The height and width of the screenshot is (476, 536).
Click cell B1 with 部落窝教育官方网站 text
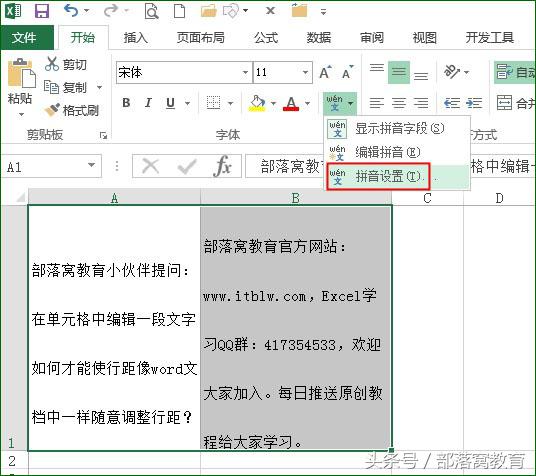tap(296, 328)
